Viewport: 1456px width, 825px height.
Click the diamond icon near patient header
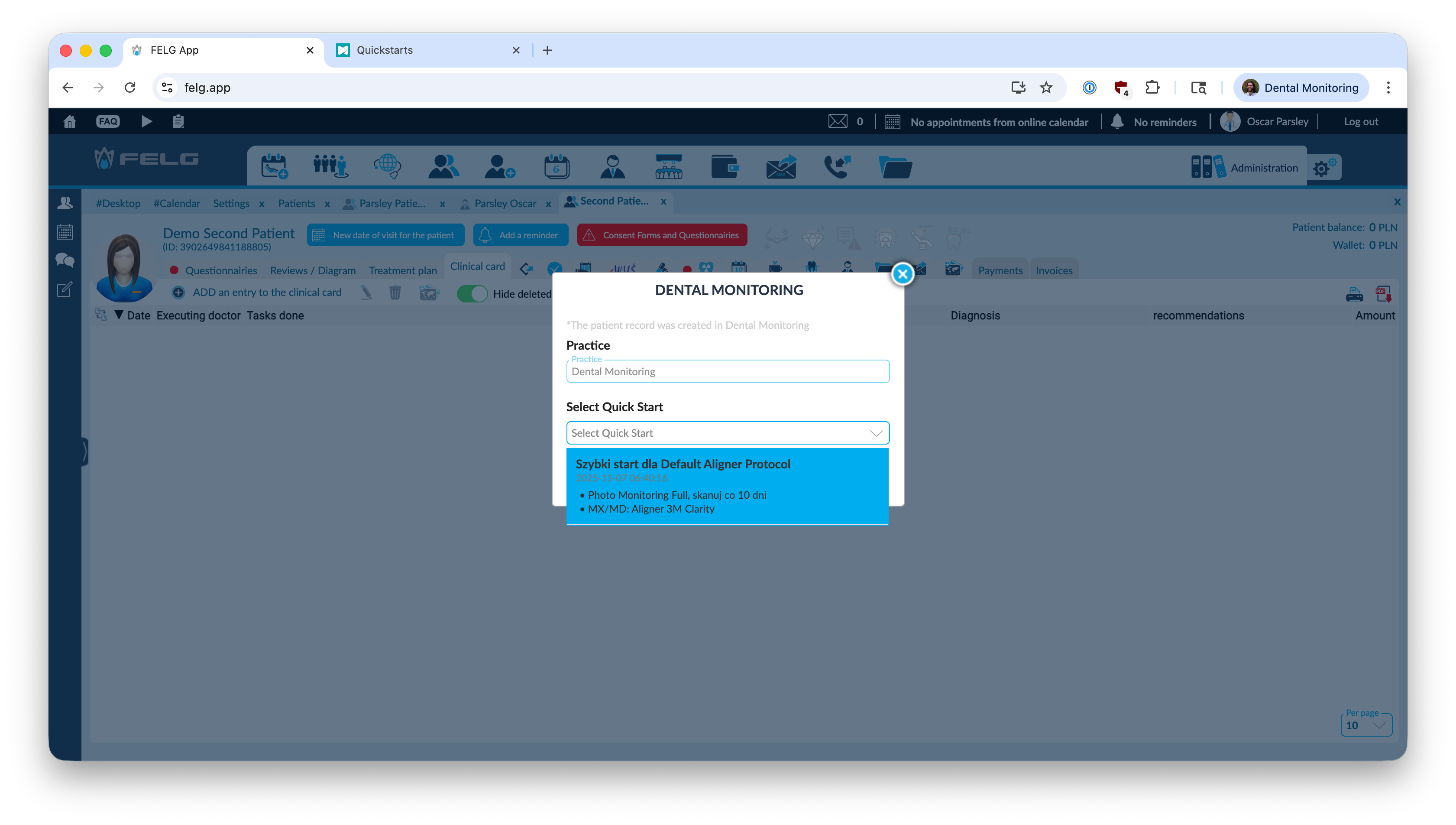pyautogui.click(x=812, y=239)
